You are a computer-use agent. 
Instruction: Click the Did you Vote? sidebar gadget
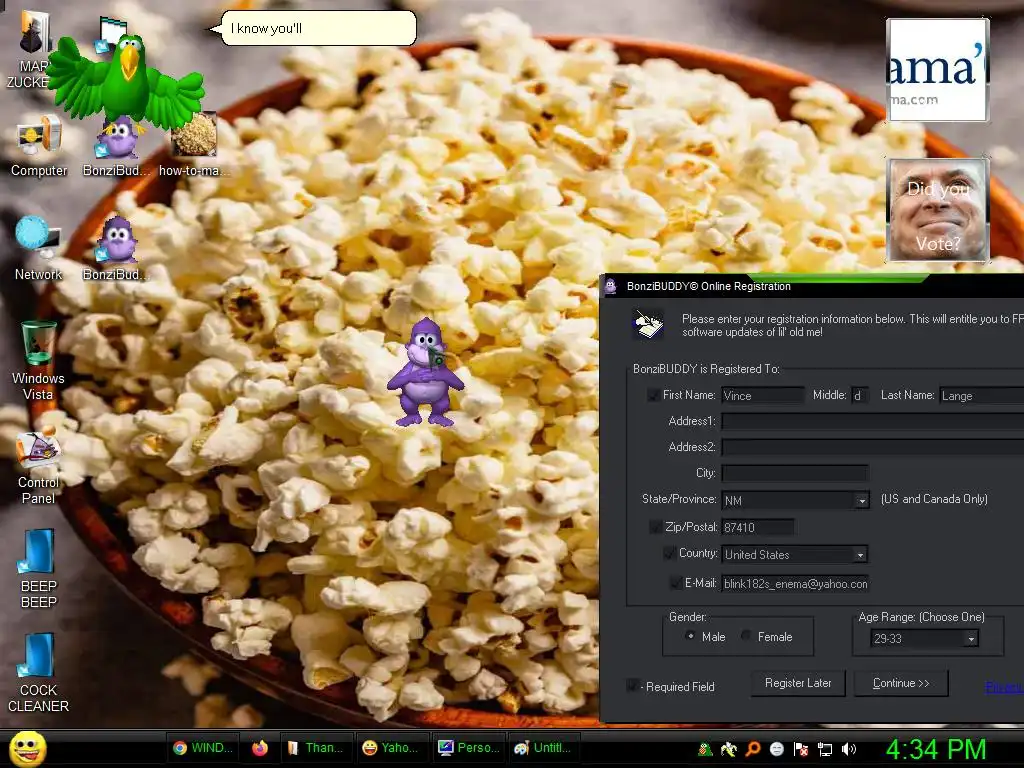point(938,210)
